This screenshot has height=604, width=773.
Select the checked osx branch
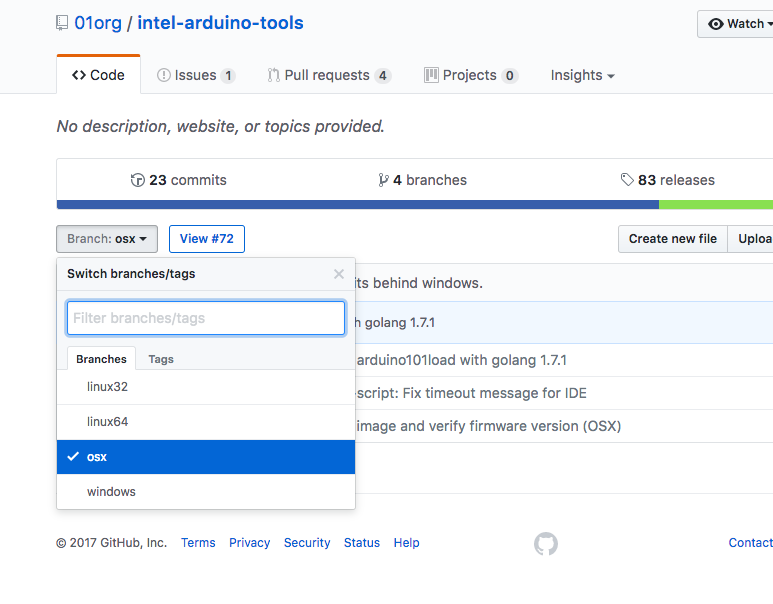[x=206, y=457]
